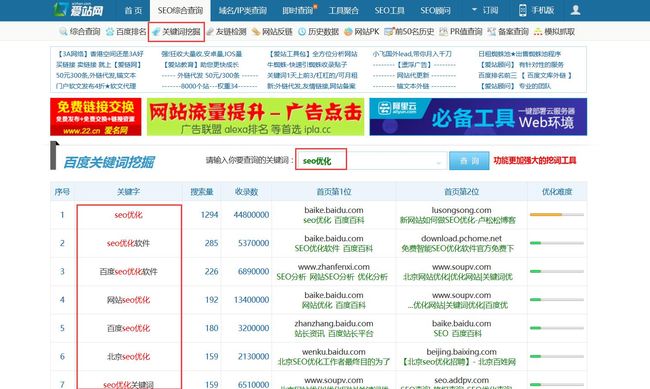Open the user account icon
This screenshot has height=389, width=650.
pyautogui.click(x=575, y=10)
